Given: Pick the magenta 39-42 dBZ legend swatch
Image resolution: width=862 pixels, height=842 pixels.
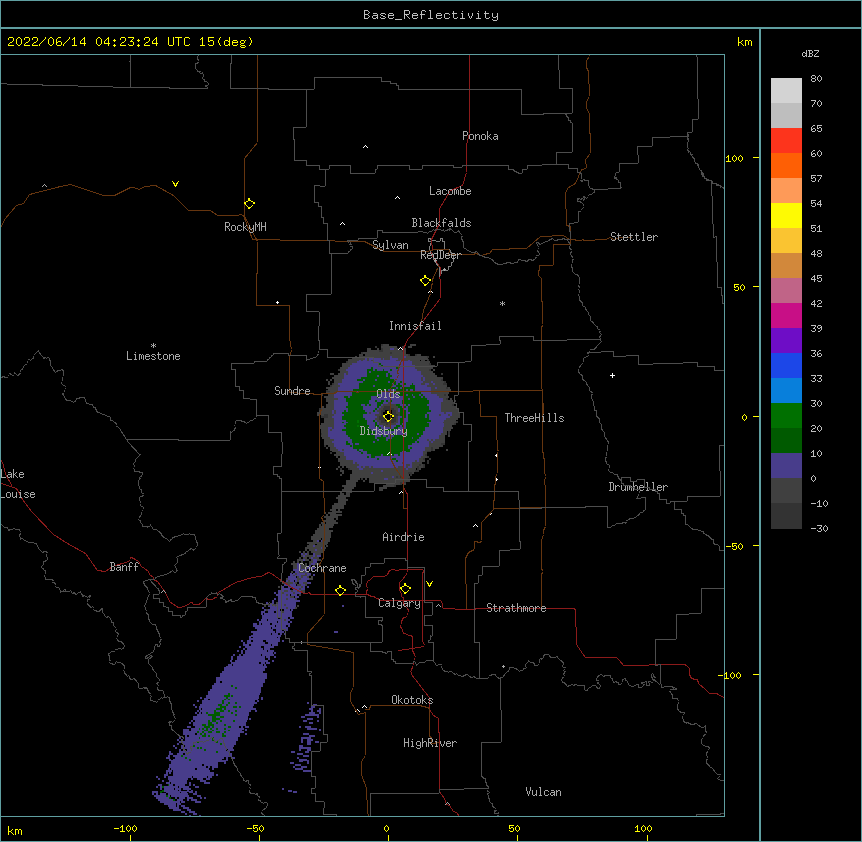Looking at the screenshot, I should (786, 315).
